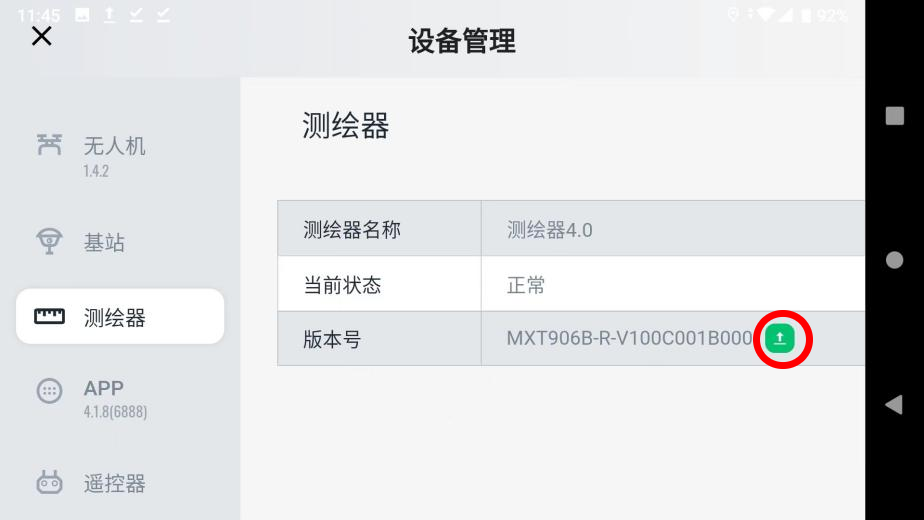The width and height of the screenshot is (924, 520).
Task: Click the version number MXT906B text
Action: pos(629,339)
